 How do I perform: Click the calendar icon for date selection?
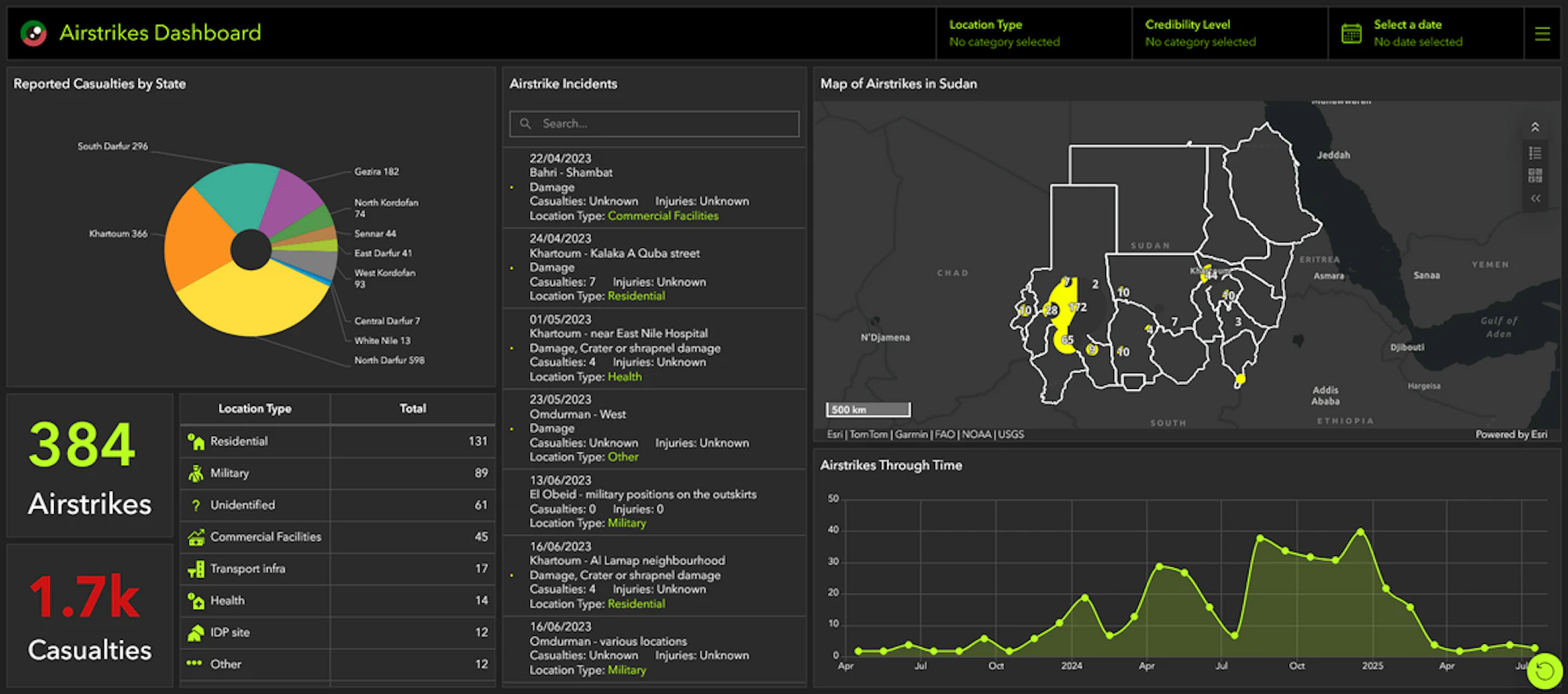pyautogui.click(x=1351, y=34)
